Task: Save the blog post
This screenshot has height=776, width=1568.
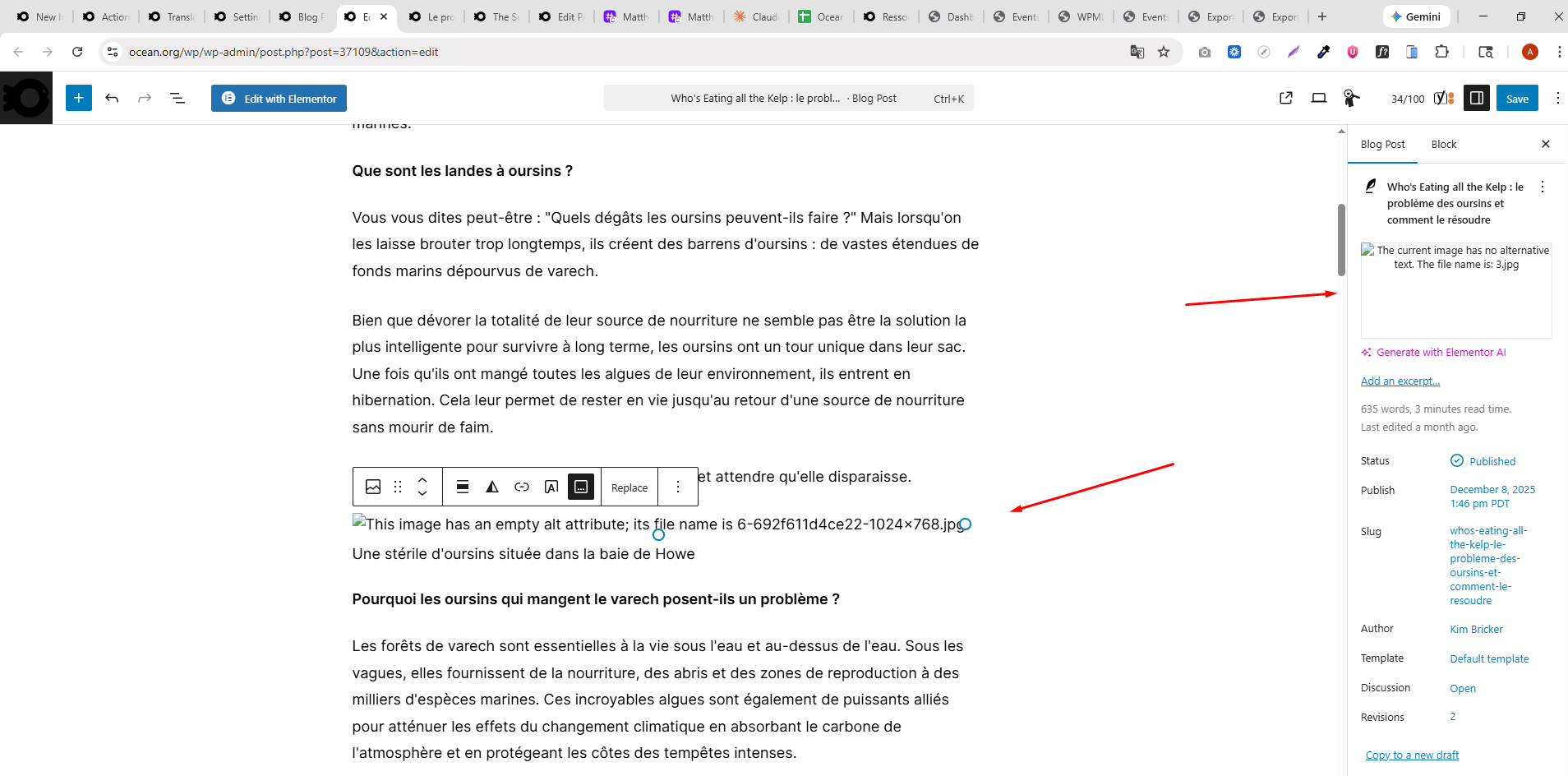Action: 1517,99
